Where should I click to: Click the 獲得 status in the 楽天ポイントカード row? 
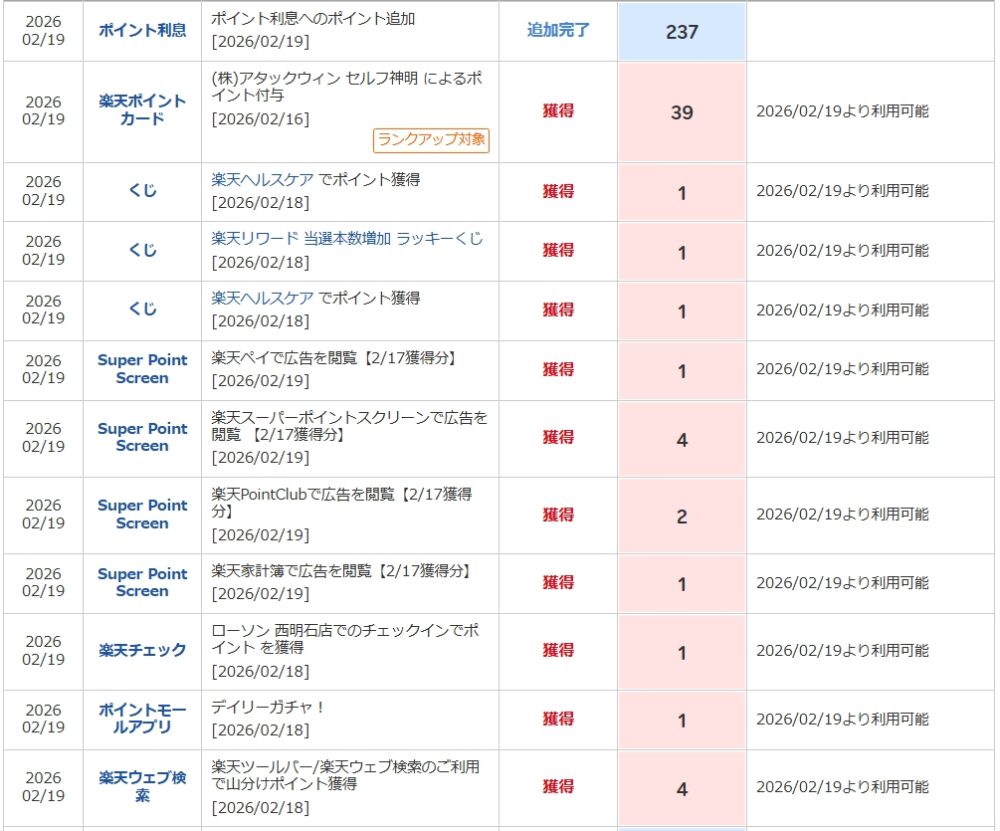tap(558, 111)
